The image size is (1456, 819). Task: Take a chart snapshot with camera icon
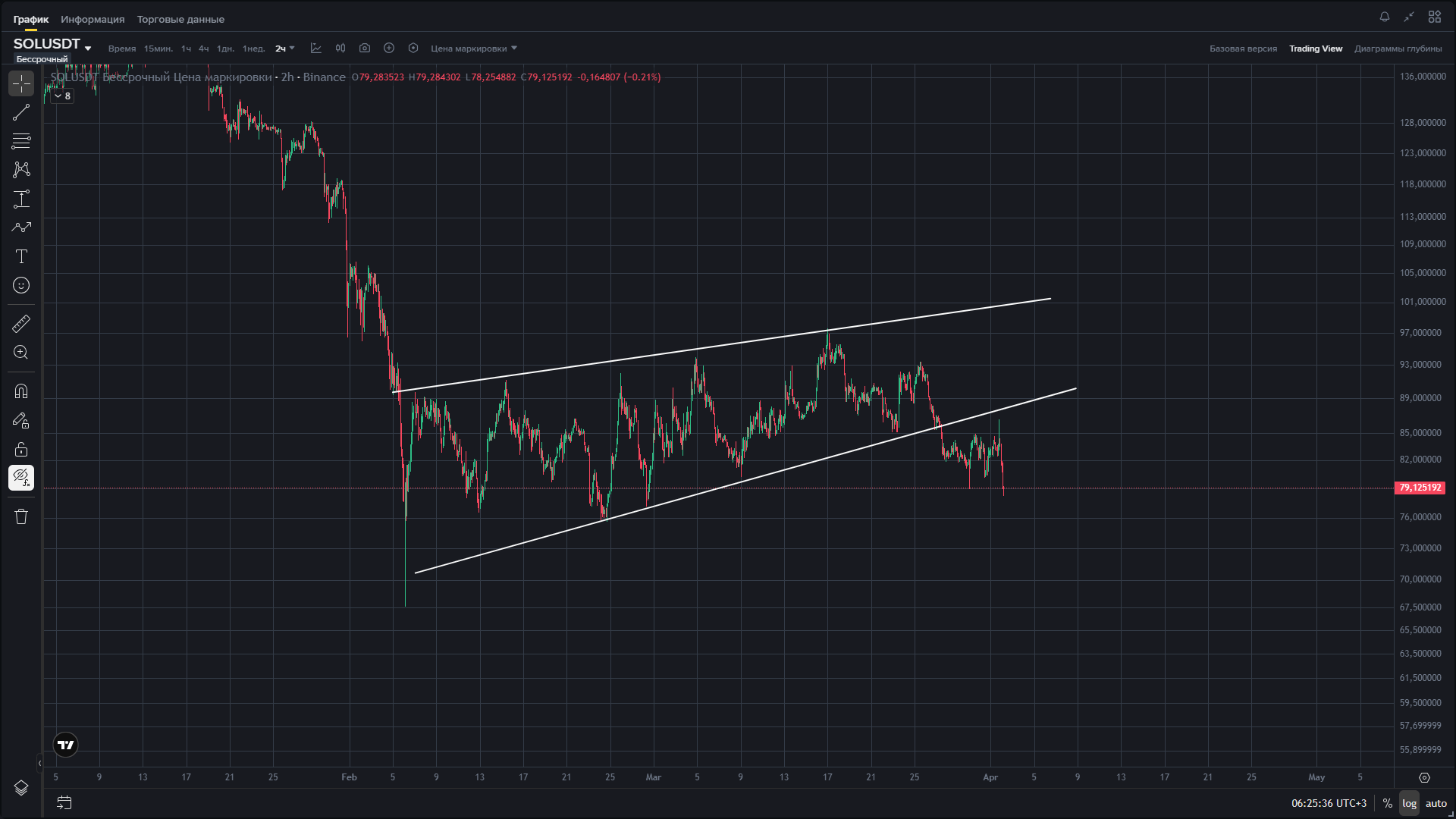tap(365, 48)
